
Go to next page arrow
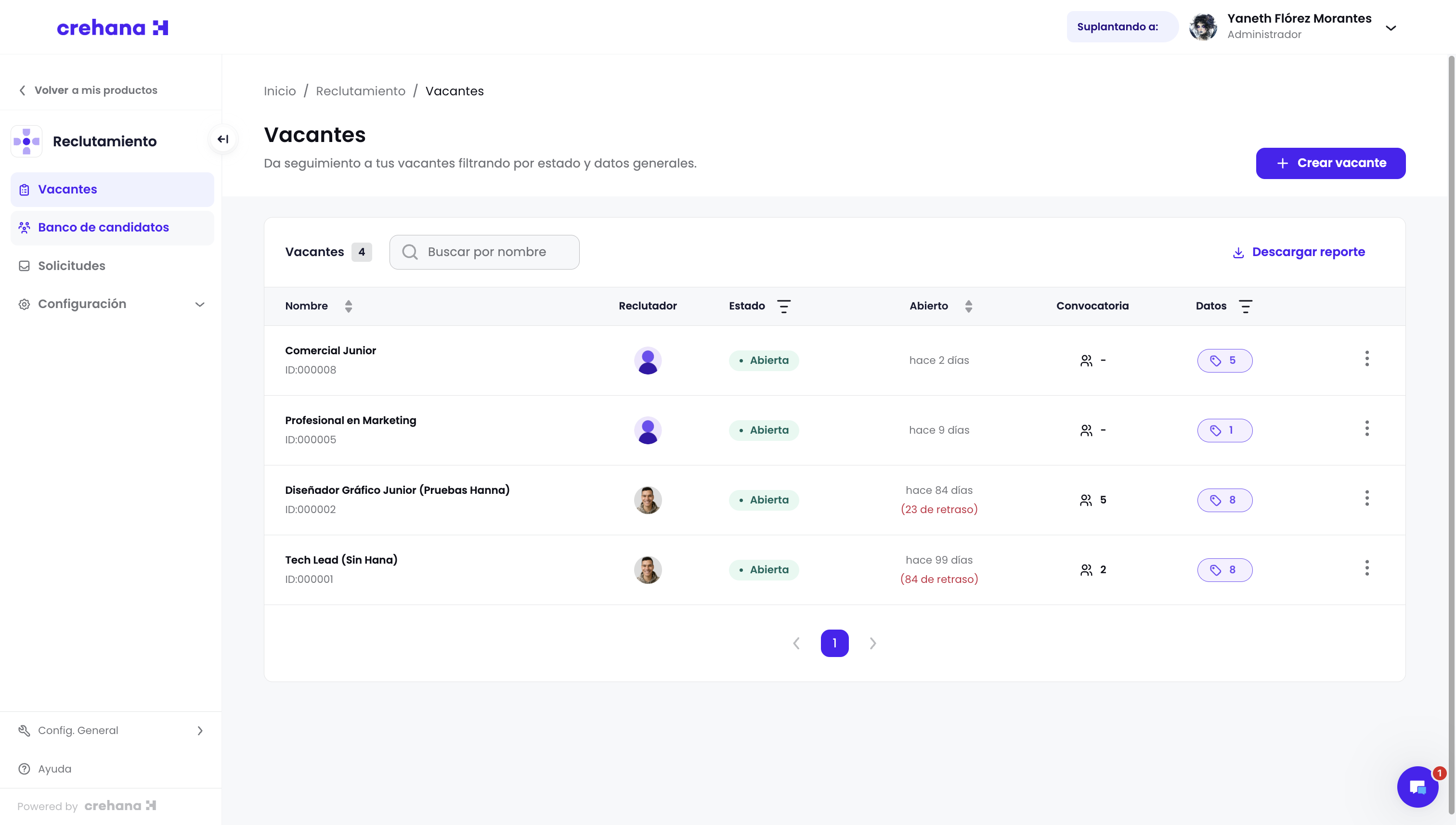(872, 643)
